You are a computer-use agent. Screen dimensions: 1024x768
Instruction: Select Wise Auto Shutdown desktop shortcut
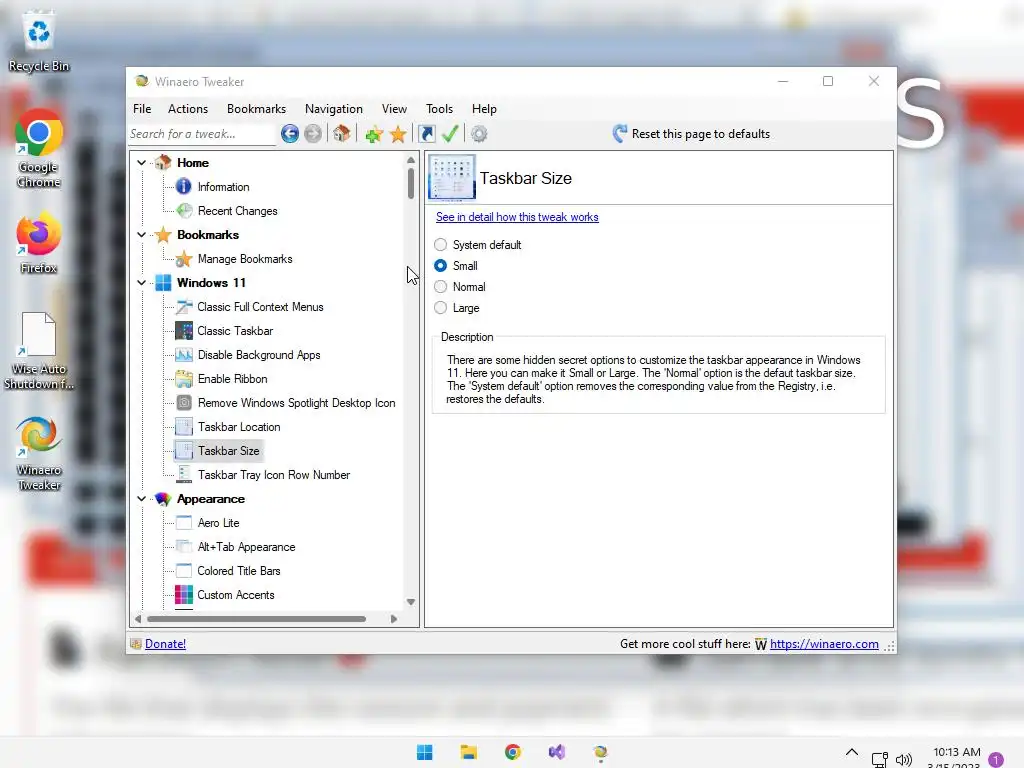point(39,351)
